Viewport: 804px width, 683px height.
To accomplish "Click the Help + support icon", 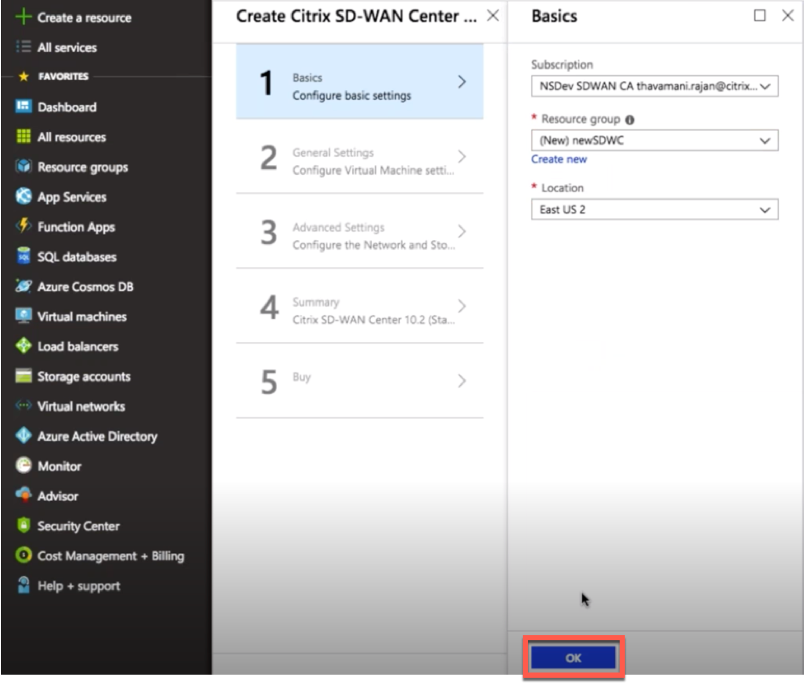I will (x=24, y=585).
